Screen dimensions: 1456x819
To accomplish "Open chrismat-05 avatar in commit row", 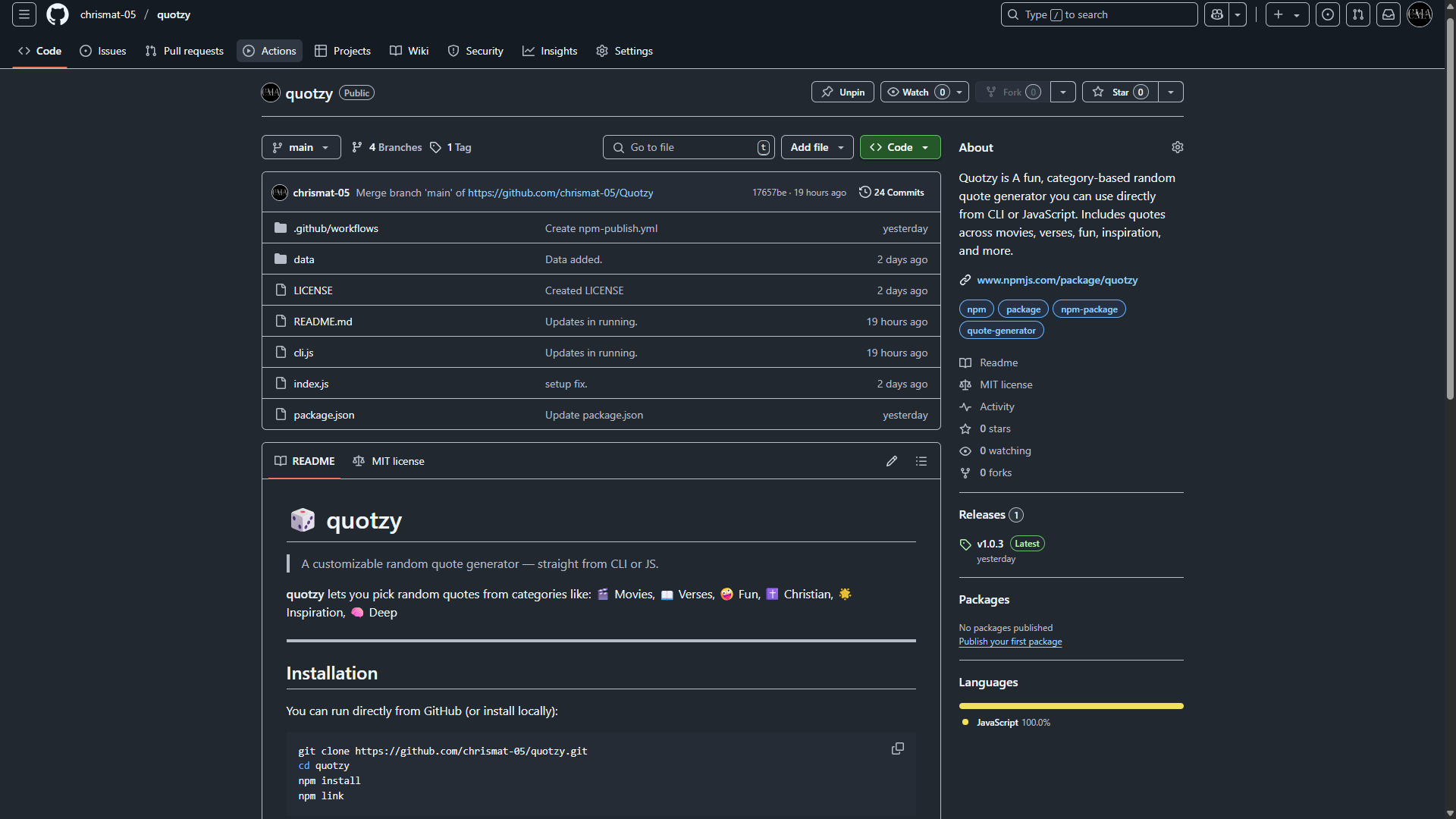I will (280, 193).
